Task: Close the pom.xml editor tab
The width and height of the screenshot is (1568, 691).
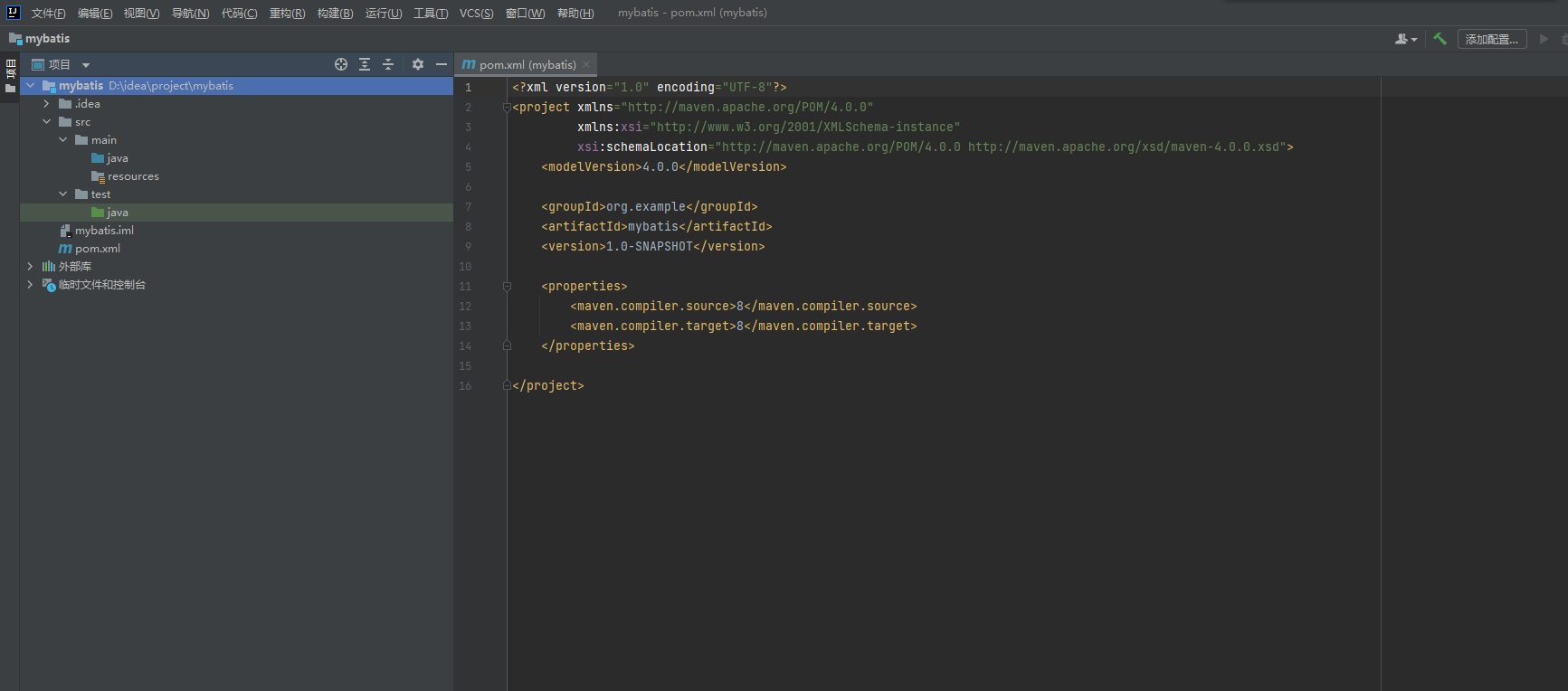Action: (586, 64)
